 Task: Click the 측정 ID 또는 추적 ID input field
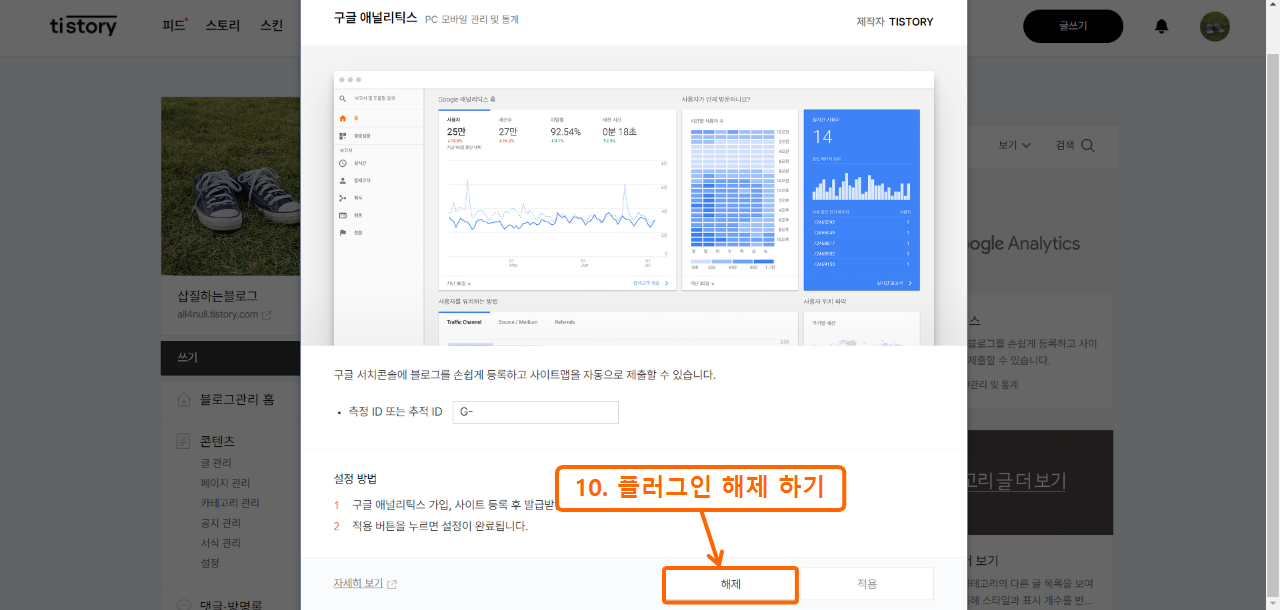pos(535,412)
